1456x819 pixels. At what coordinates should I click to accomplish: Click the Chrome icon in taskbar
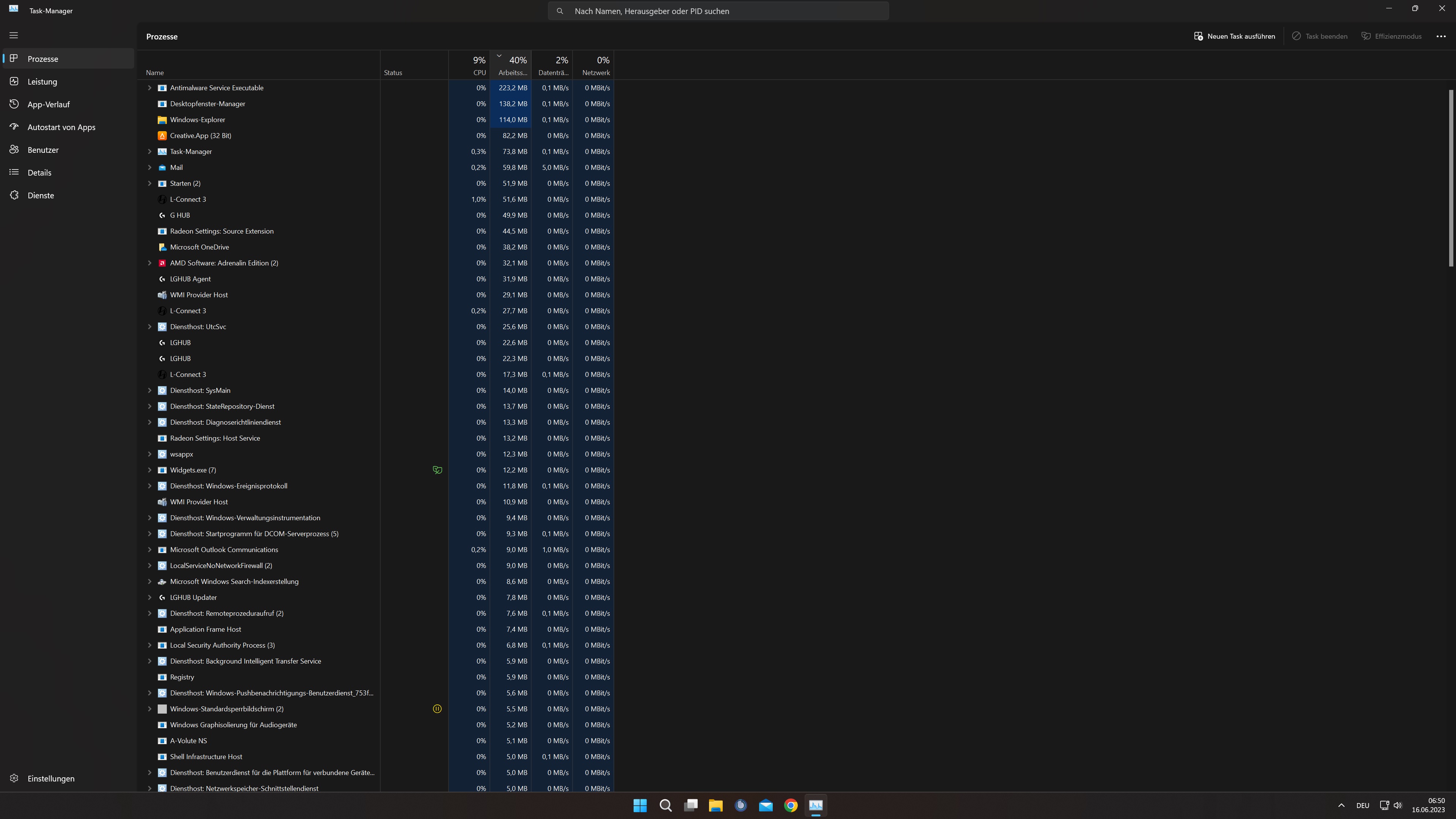[x=791, y=805]
